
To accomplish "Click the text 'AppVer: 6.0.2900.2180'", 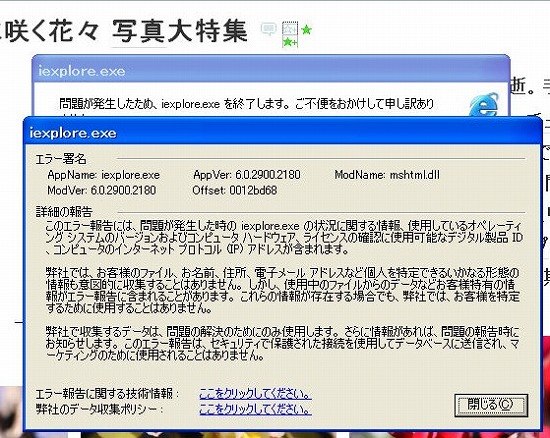I will pyautogui.click(x=247, y=175).
